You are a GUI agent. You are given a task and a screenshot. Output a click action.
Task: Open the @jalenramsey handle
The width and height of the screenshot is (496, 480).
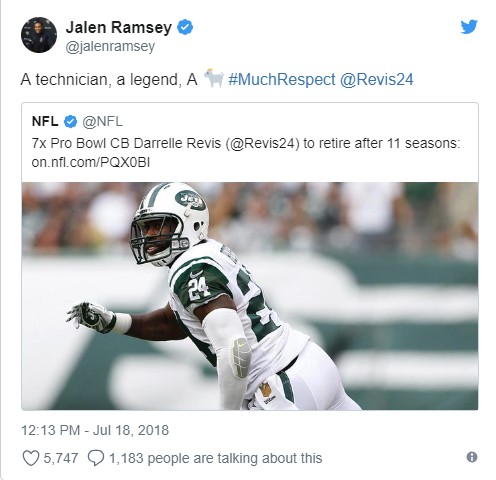[110, 46]
